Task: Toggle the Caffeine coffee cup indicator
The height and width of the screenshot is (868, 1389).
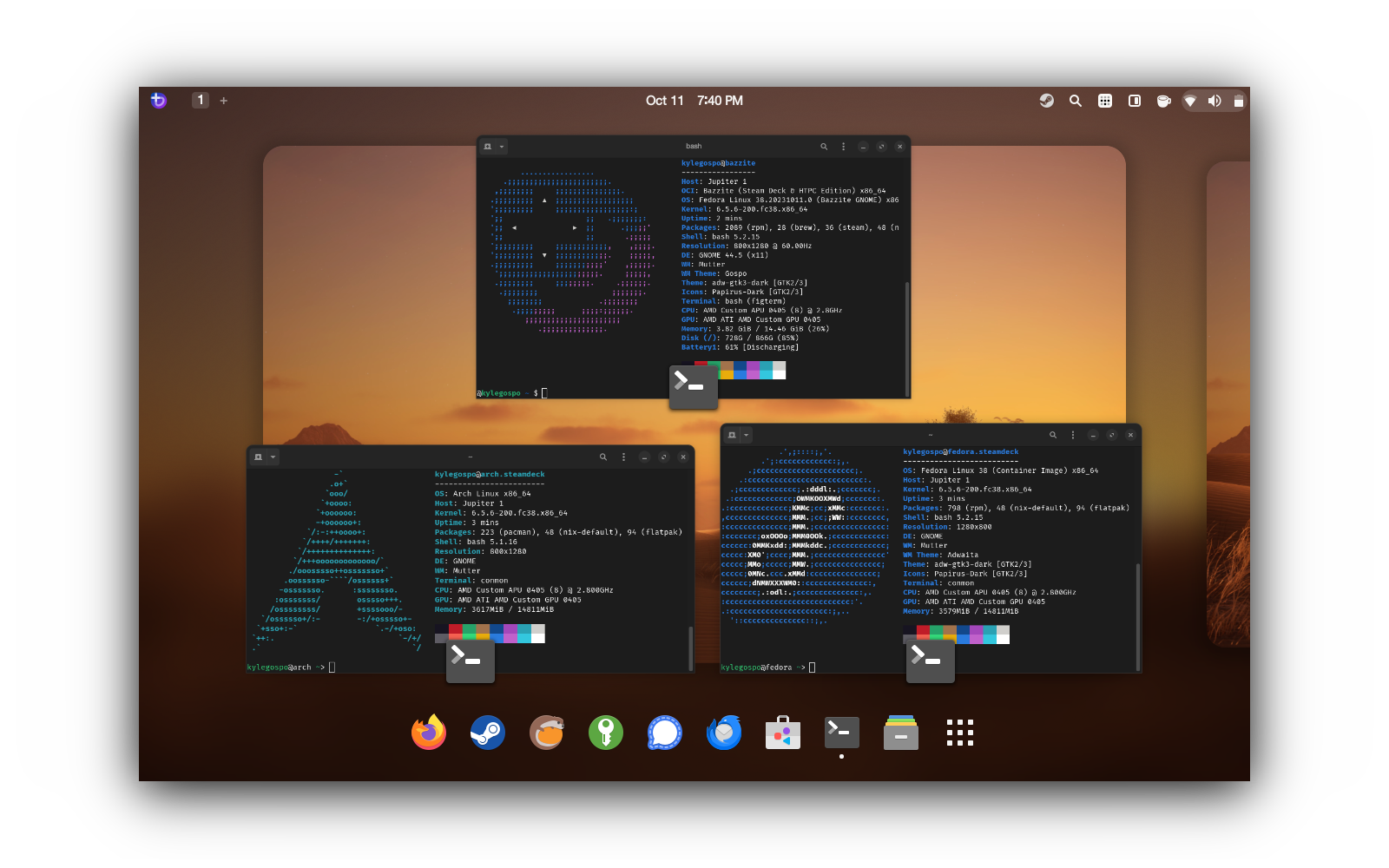Action: [1163, 101]
